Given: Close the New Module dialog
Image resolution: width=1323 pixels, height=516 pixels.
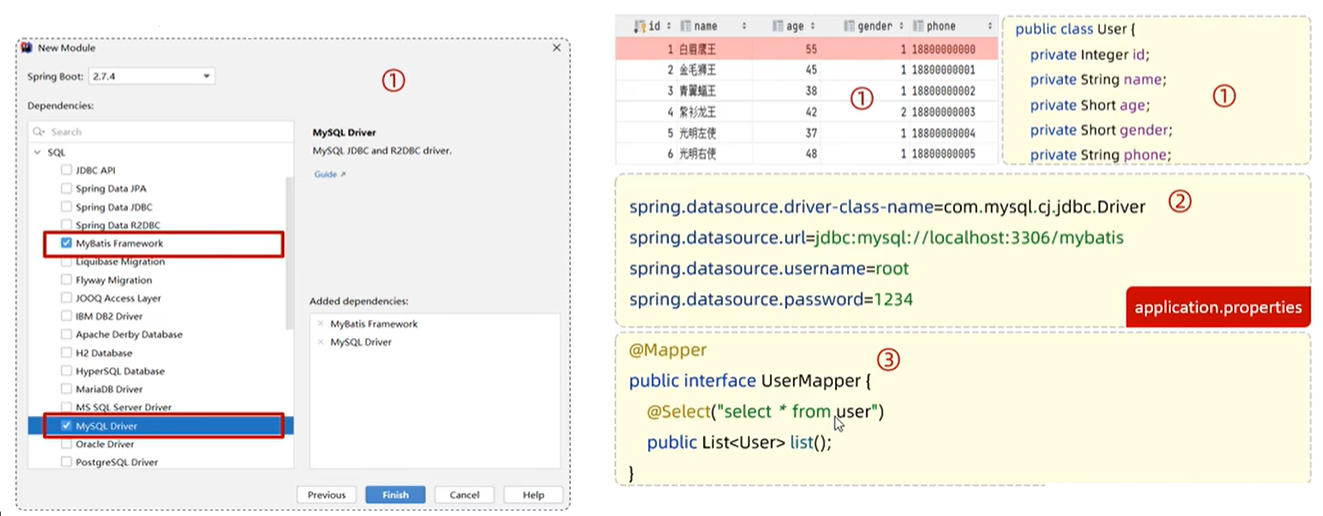Looking at the screenshot, I should [557, 48].
